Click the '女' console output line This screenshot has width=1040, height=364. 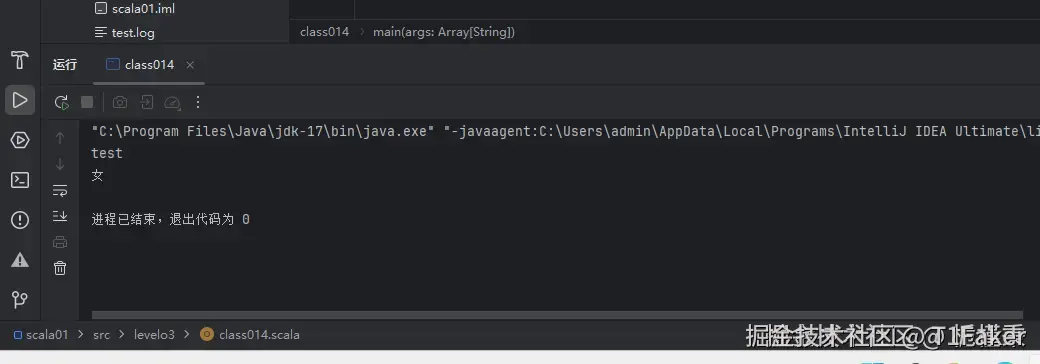[98, 176]
